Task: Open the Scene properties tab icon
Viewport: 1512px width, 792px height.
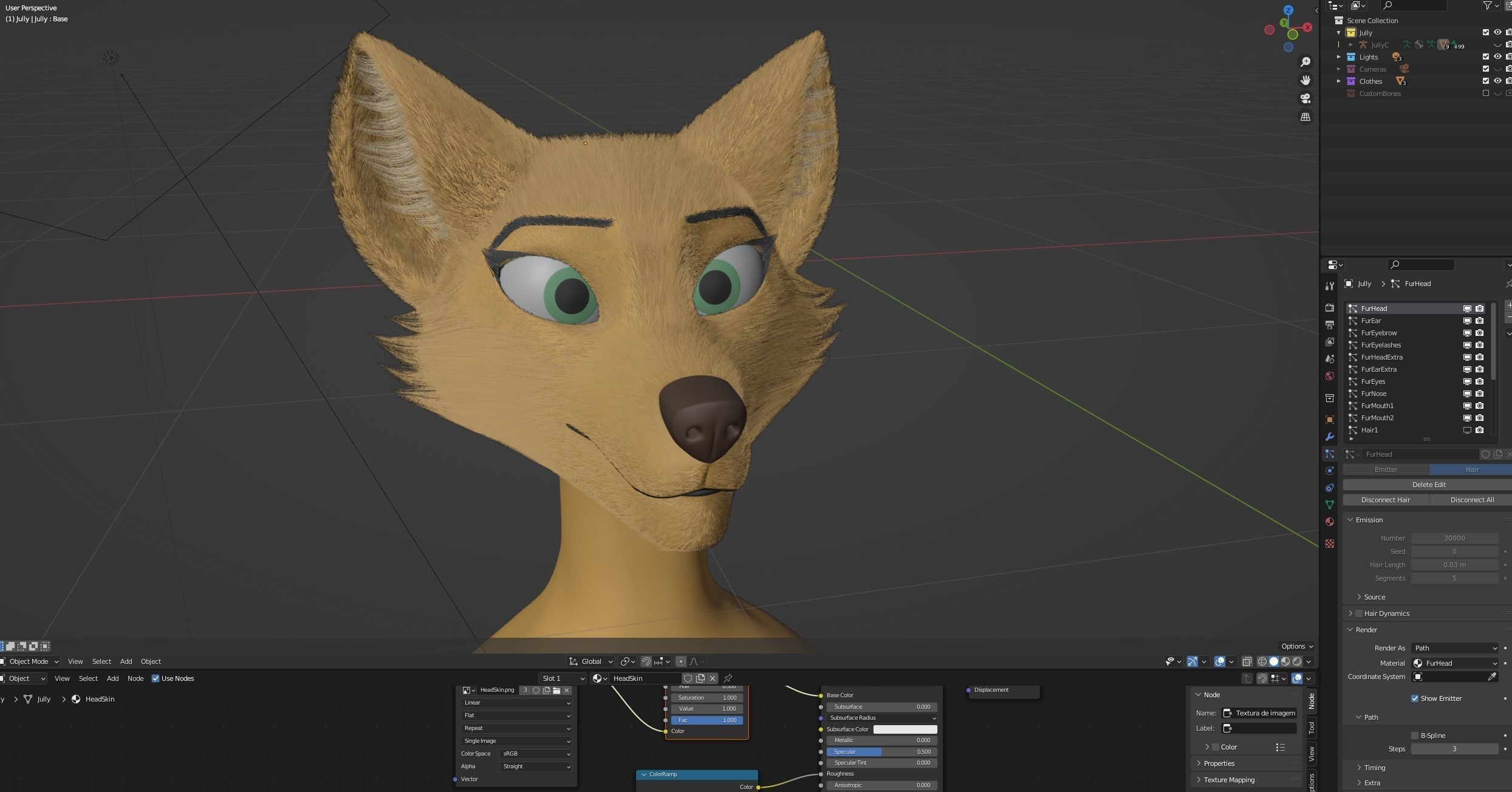Action: (1330, 359)
